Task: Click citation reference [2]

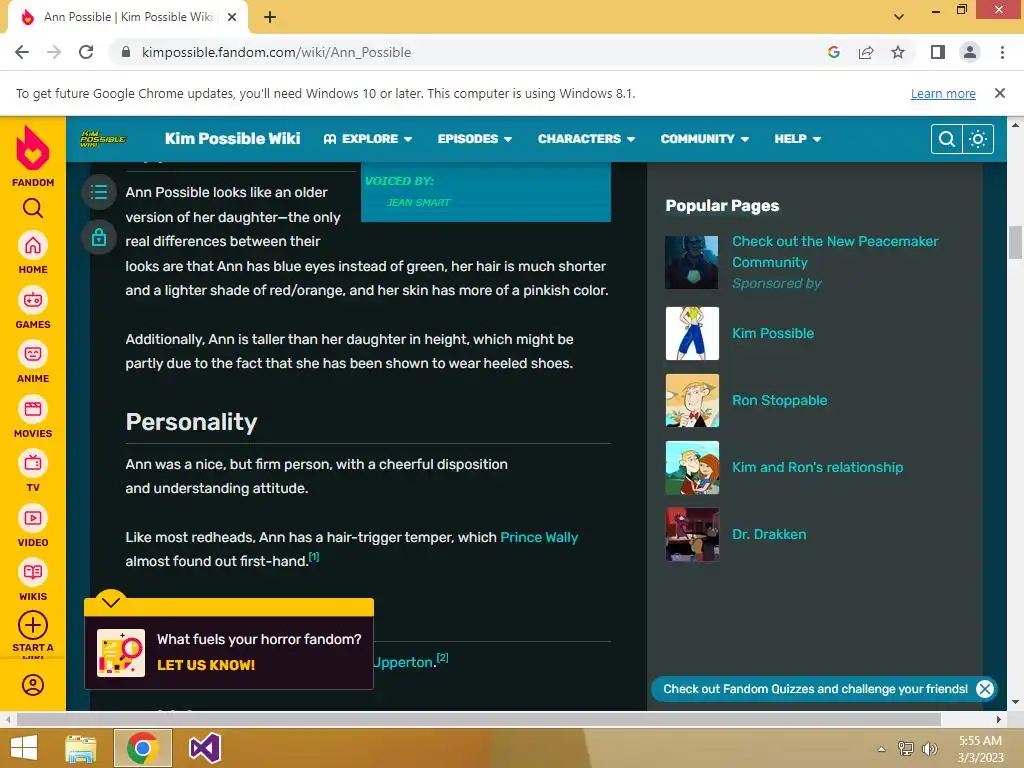Action: tap(442, 658)
